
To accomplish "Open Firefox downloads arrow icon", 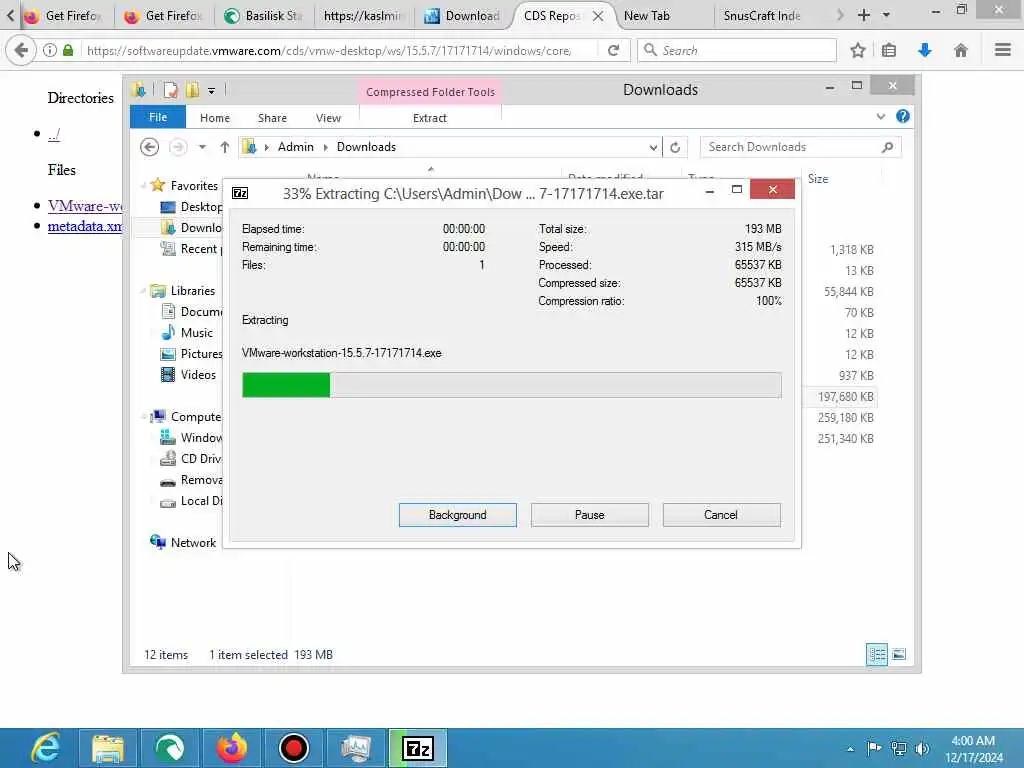I will click(x=925, y=50).
